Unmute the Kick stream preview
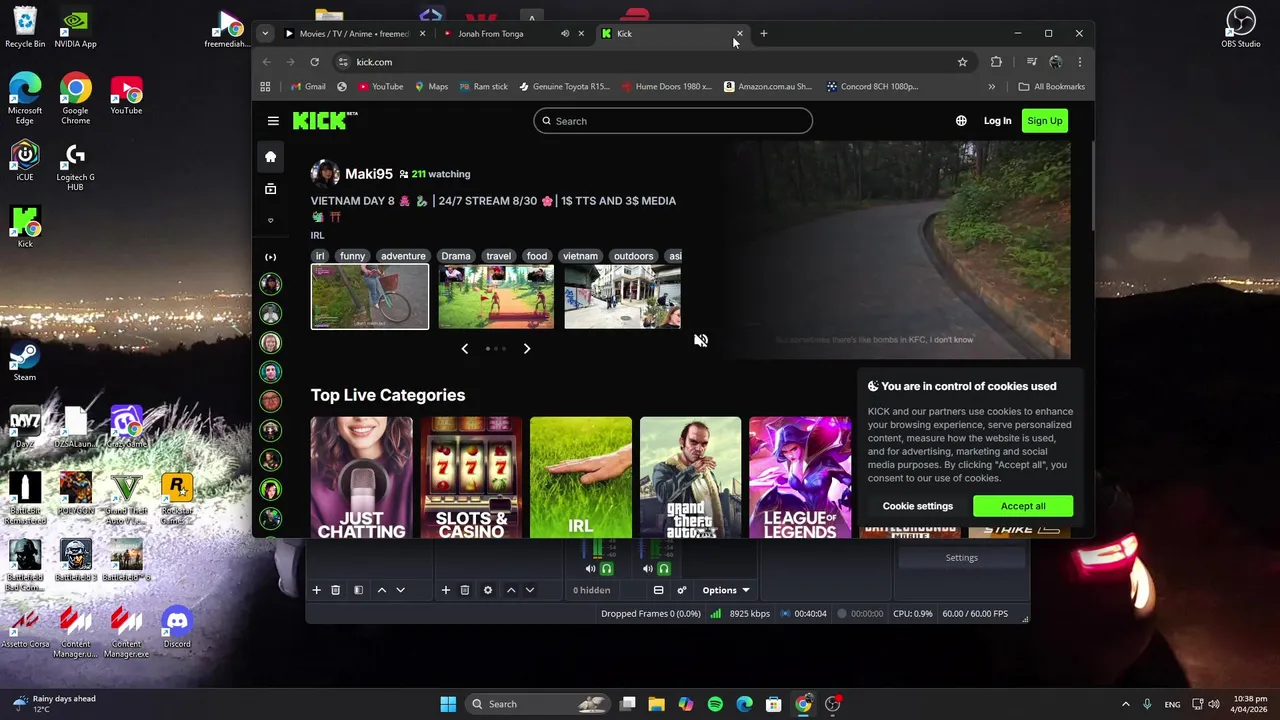Image resolution: width=1280 pixels, height=720 pixels. pyautogui.click(x=701, y=341)
